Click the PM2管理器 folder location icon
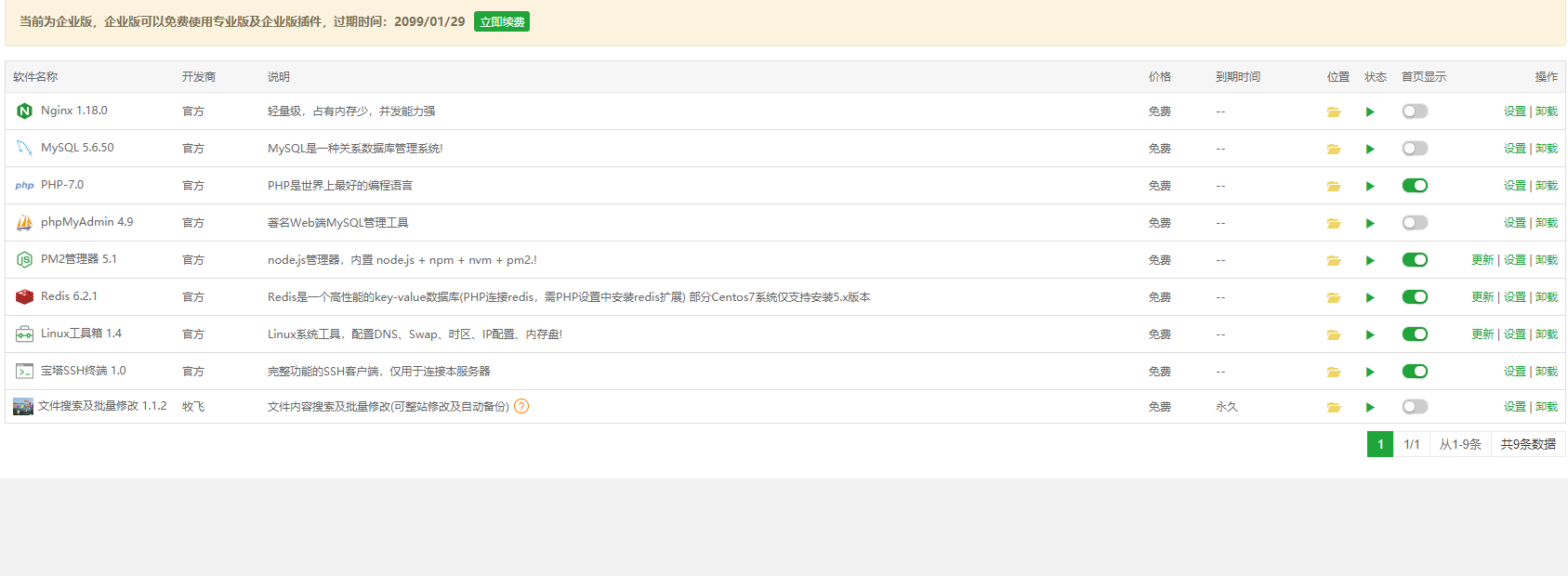The image size is (1568, 576). pos(1333,260)
